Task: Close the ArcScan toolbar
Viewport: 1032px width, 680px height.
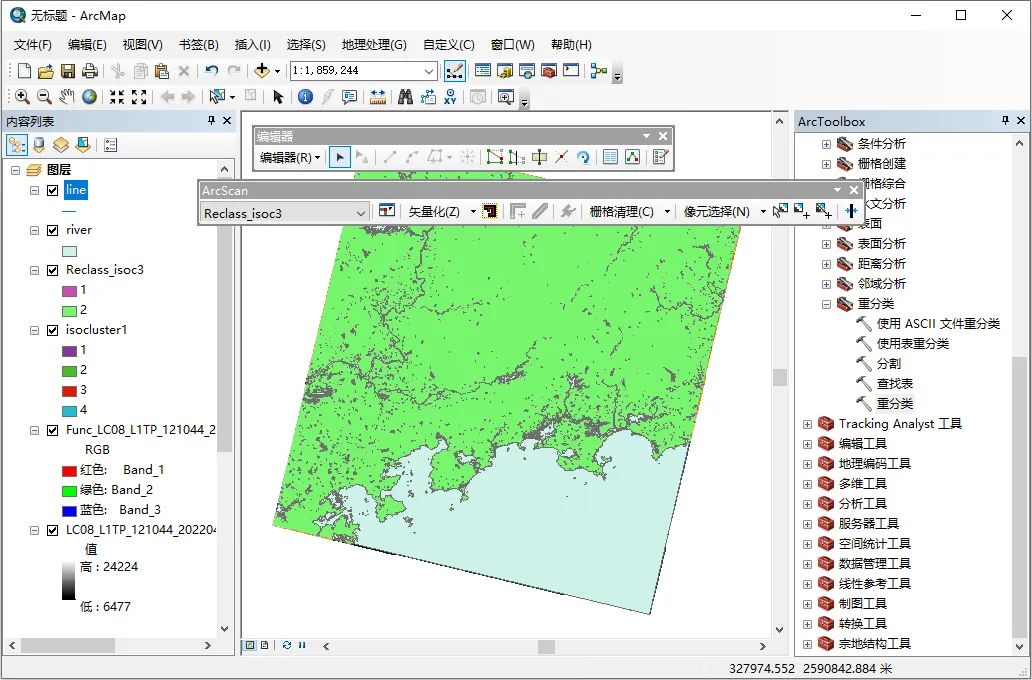Action: [854, 190]
